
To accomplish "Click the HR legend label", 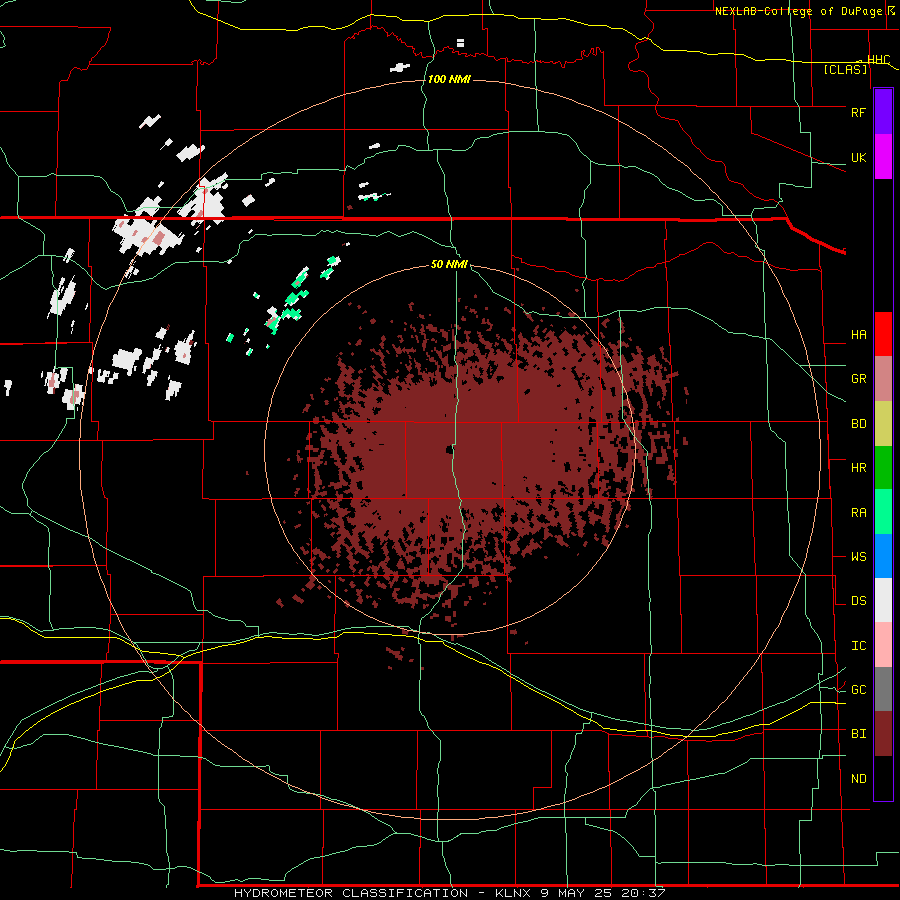I will [858, 468].
